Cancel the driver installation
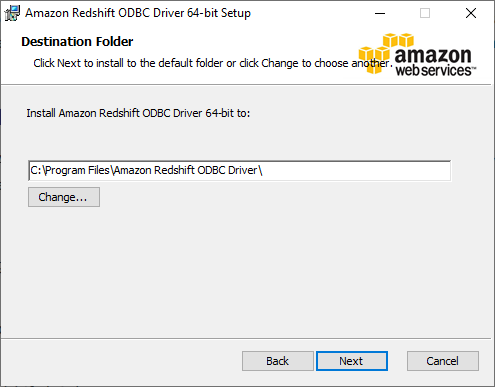This screenshot has width=495, height=387. tap(443, 361)
